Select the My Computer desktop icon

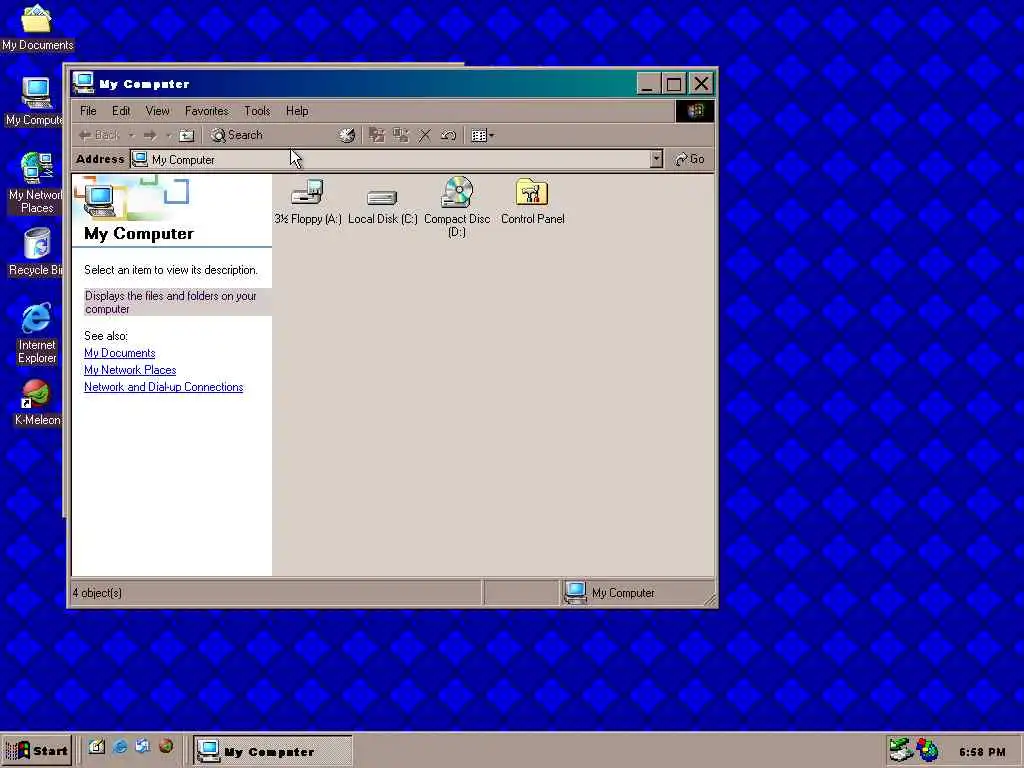click(x=34, y=101)
